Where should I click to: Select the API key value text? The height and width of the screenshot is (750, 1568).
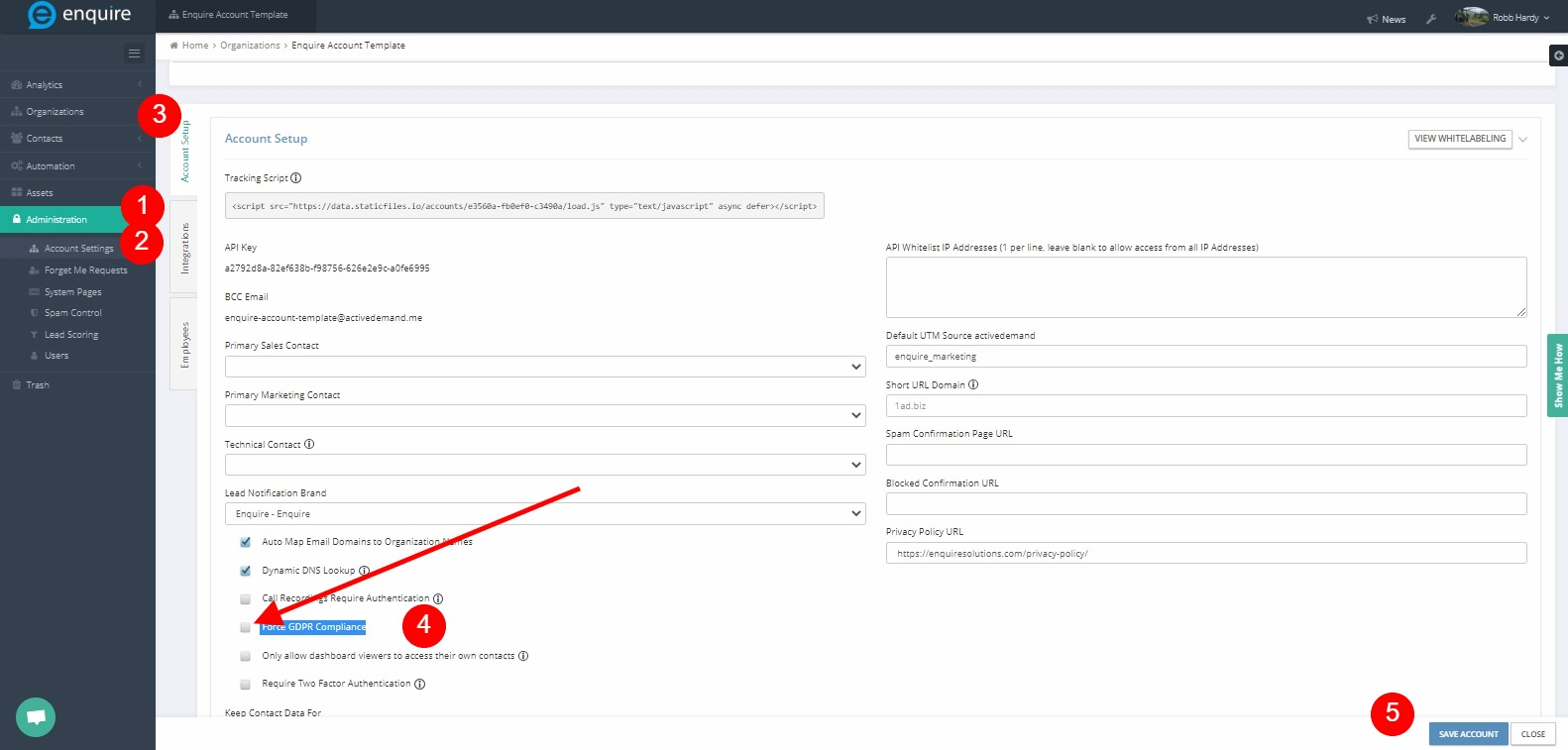(x=327, y=268)
